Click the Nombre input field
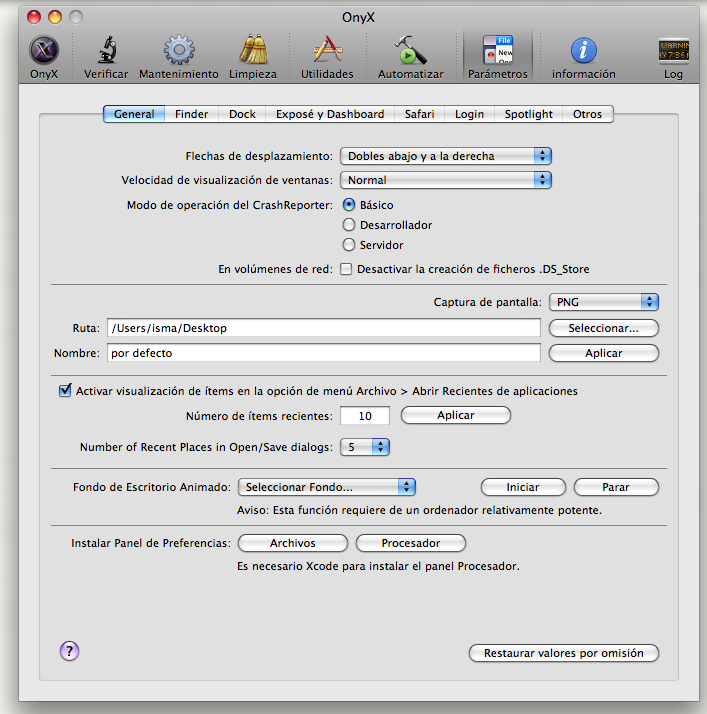 coord(324,353)
